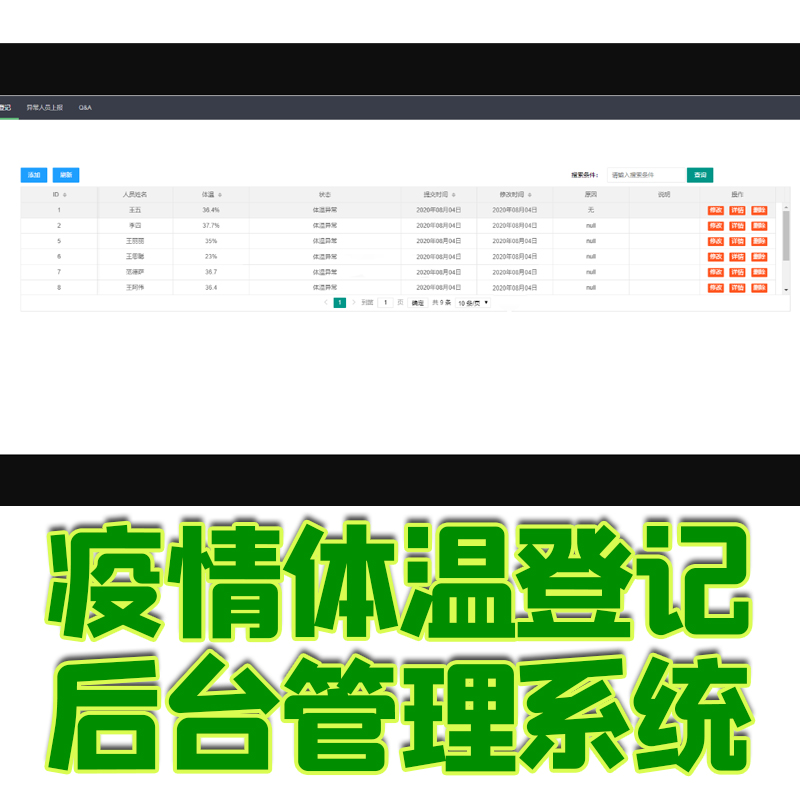800x800 pixels.
Task: Toggle sorting on the 提交时间 column
Action: (x=436, y=192)
